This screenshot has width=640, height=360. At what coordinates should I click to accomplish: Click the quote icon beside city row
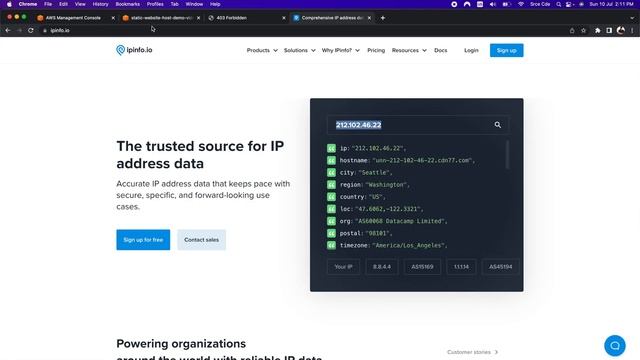tap(331, 173)
